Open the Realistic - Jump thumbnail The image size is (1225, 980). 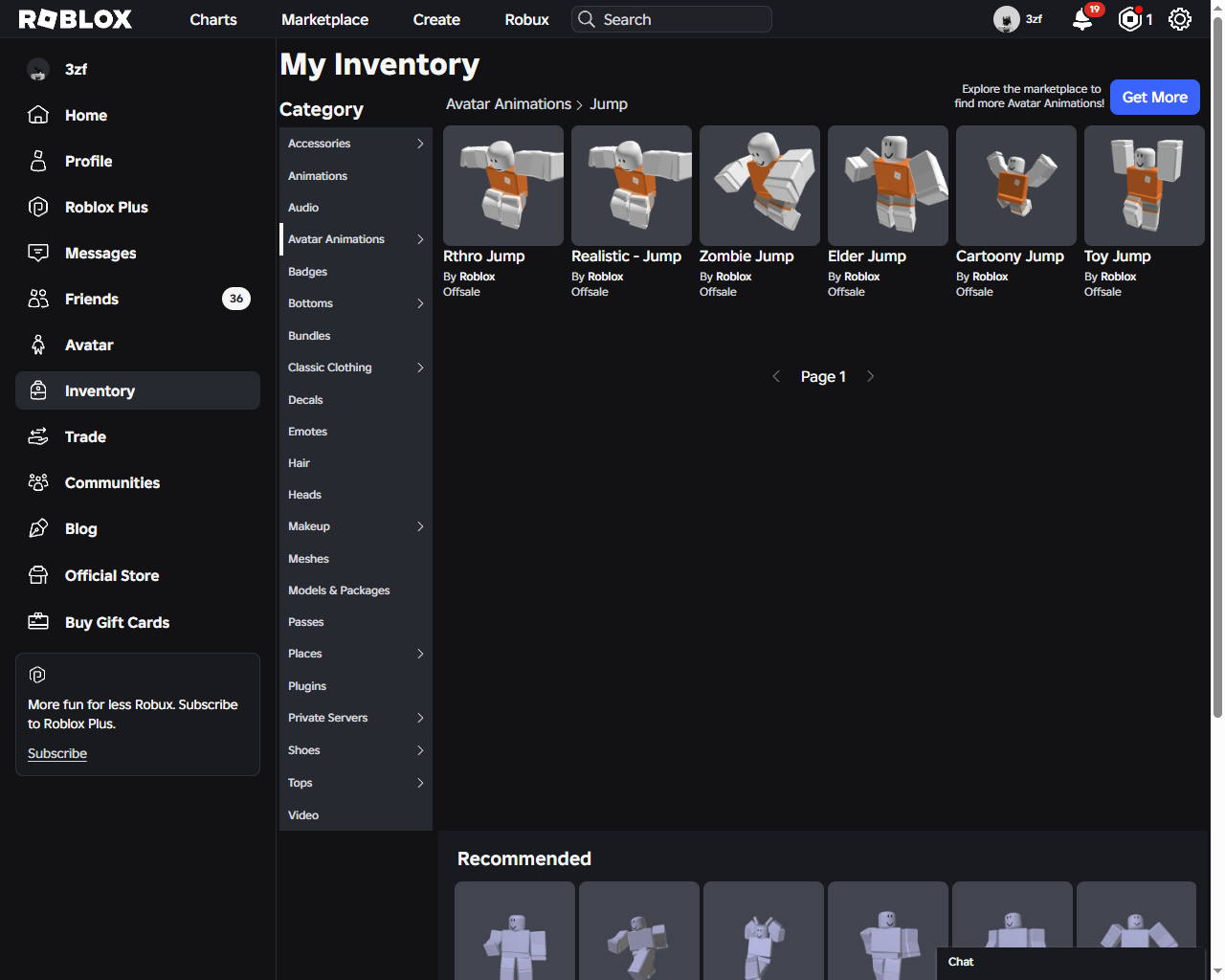[x=632, y=186]
